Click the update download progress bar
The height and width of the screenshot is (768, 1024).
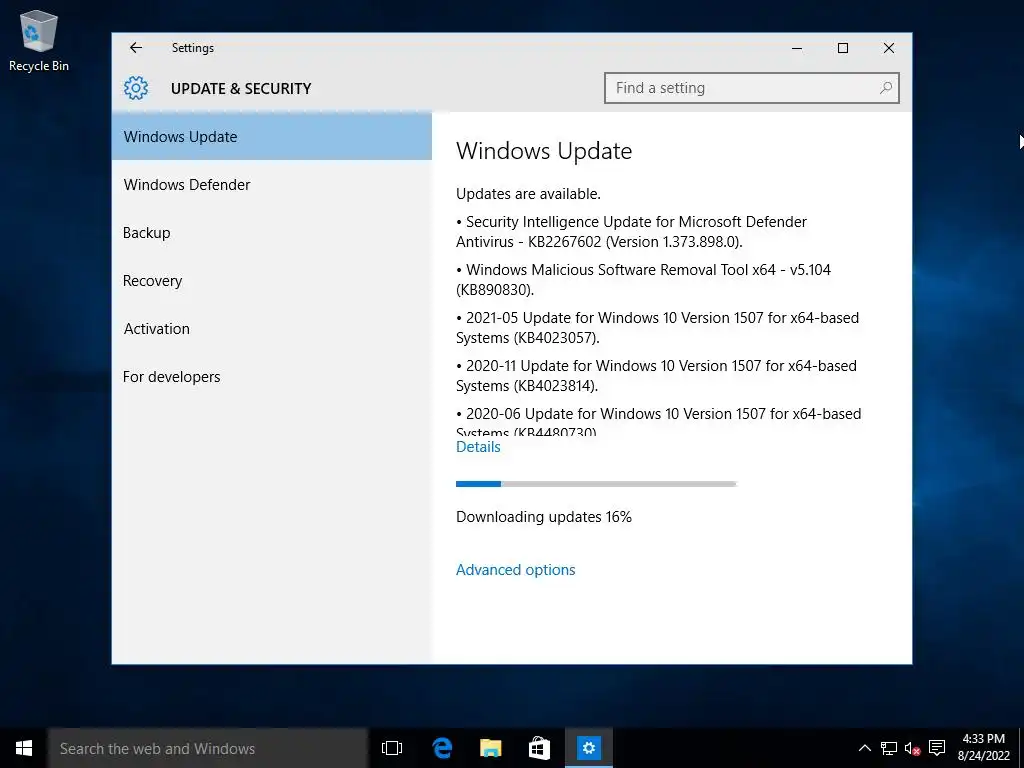[x=596, y=484]
